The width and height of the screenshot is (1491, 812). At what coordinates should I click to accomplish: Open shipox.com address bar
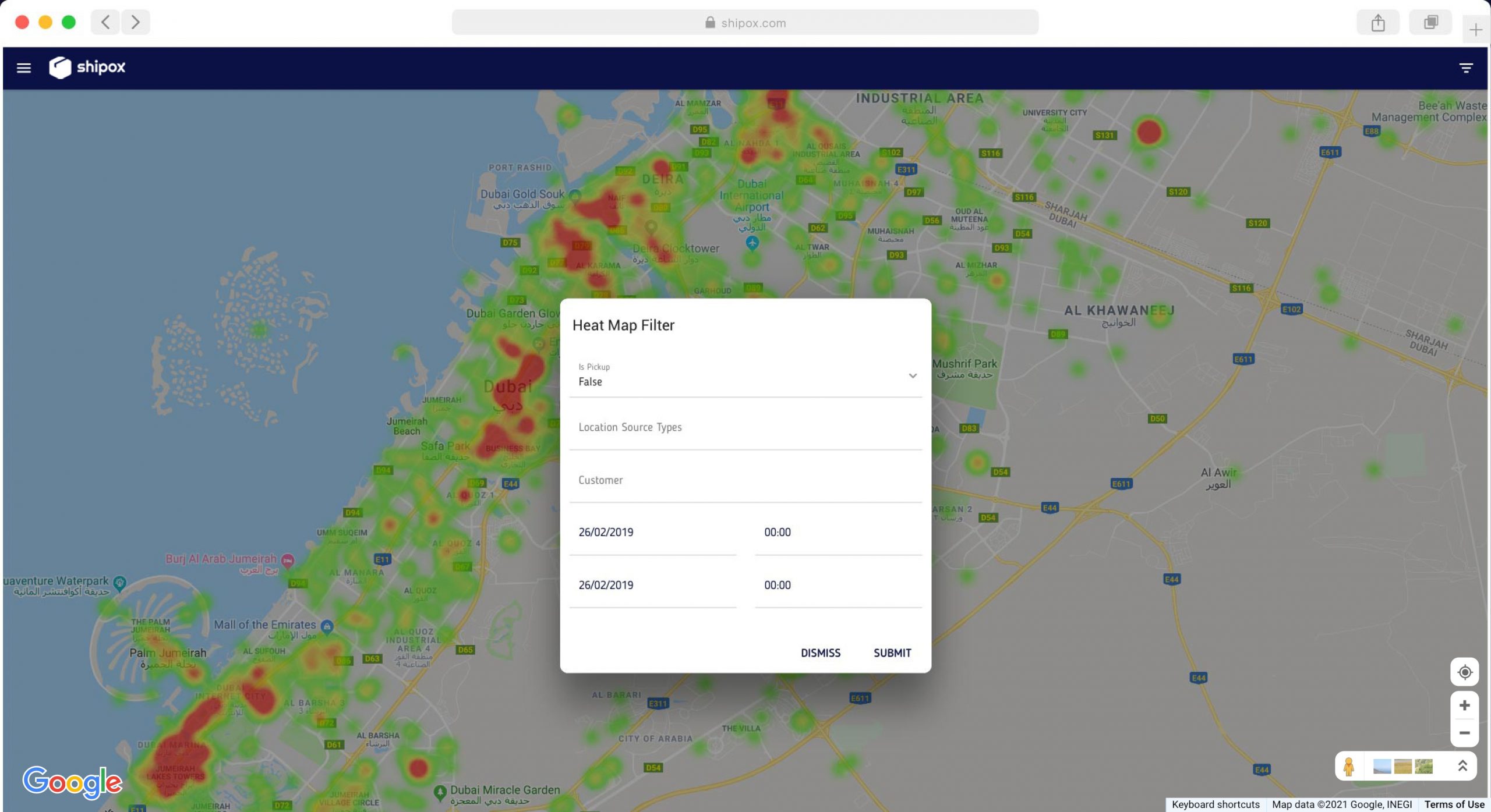coord(744,21)
